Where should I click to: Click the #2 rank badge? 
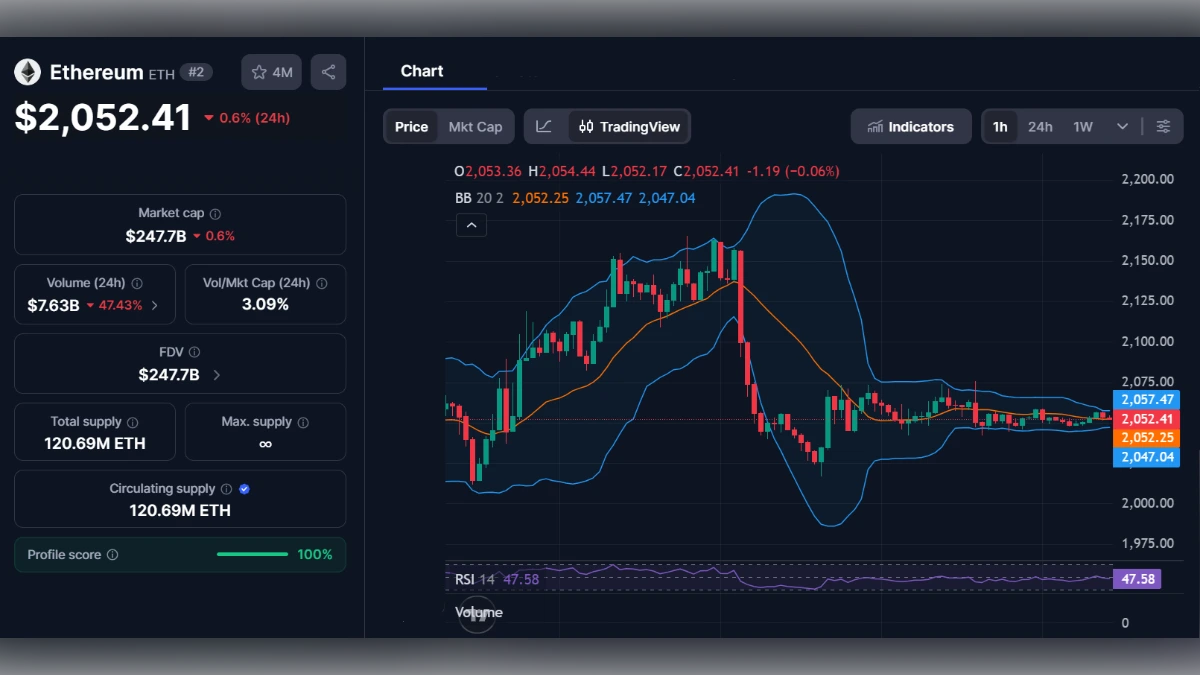click(x=198, y=72)
